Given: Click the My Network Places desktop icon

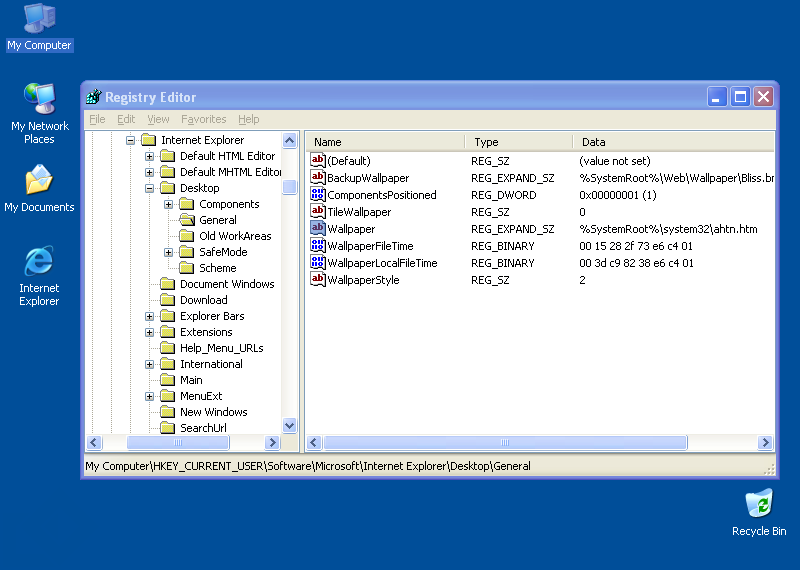Looking at the screenshot, I should (x=39, y=99).
